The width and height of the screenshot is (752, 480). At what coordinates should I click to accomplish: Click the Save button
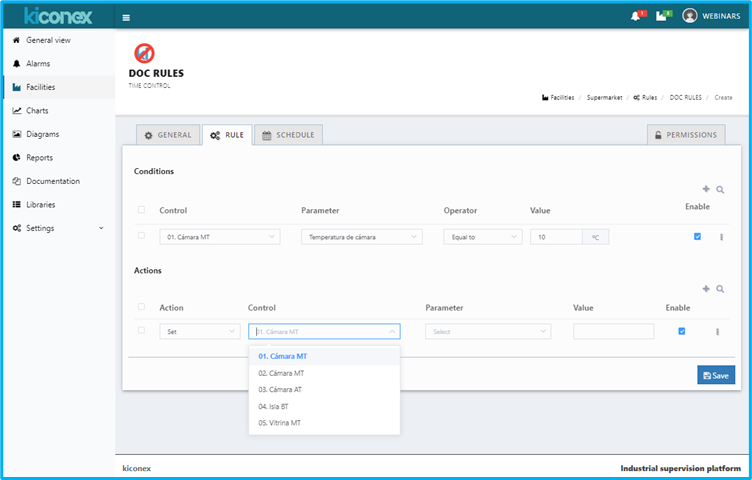[715, 375]
